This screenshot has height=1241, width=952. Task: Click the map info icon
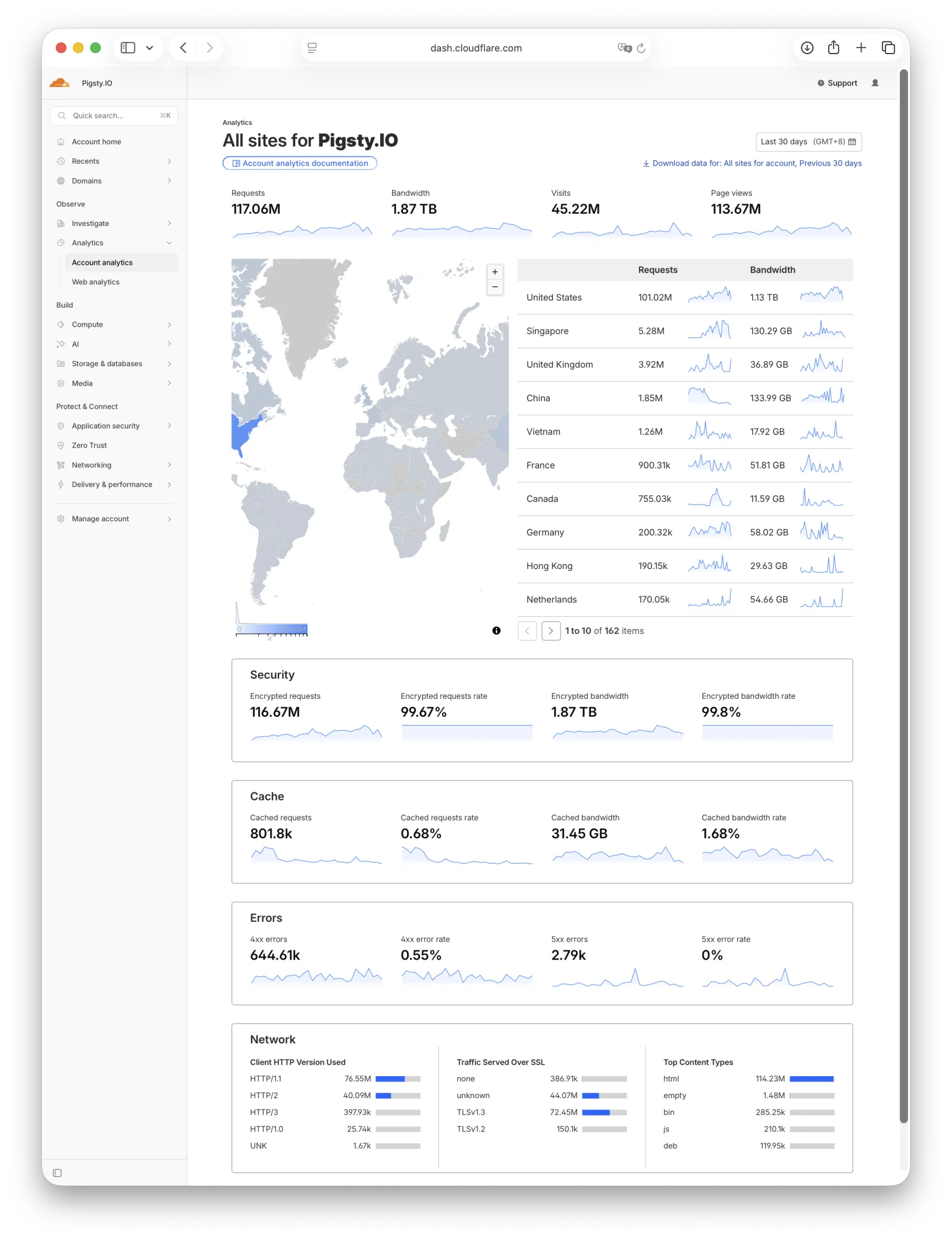pos(496,630)
